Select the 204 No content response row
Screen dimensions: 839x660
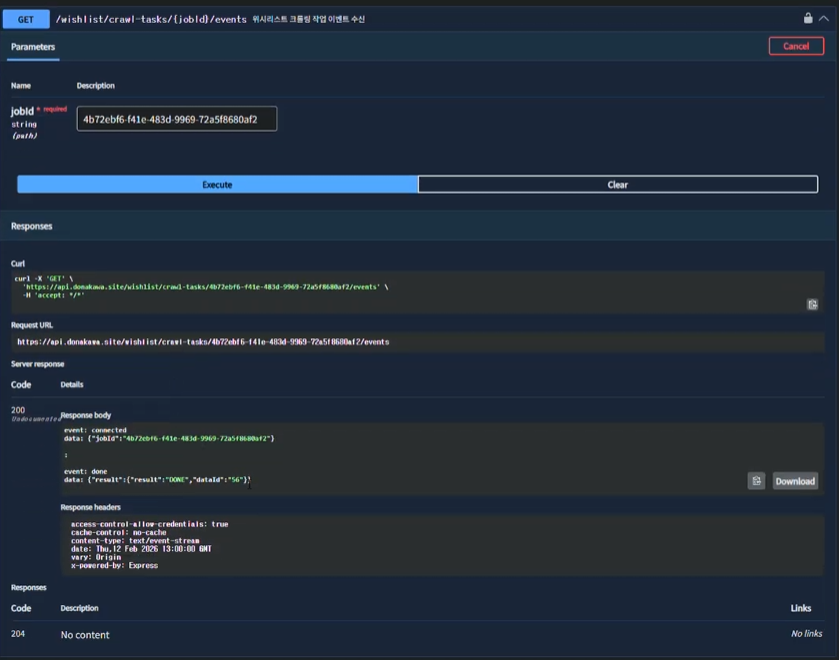coord(85,634)
